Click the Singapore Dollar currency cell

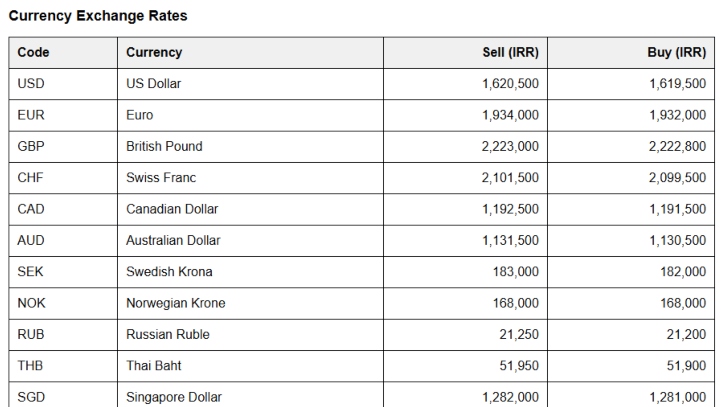174,397
